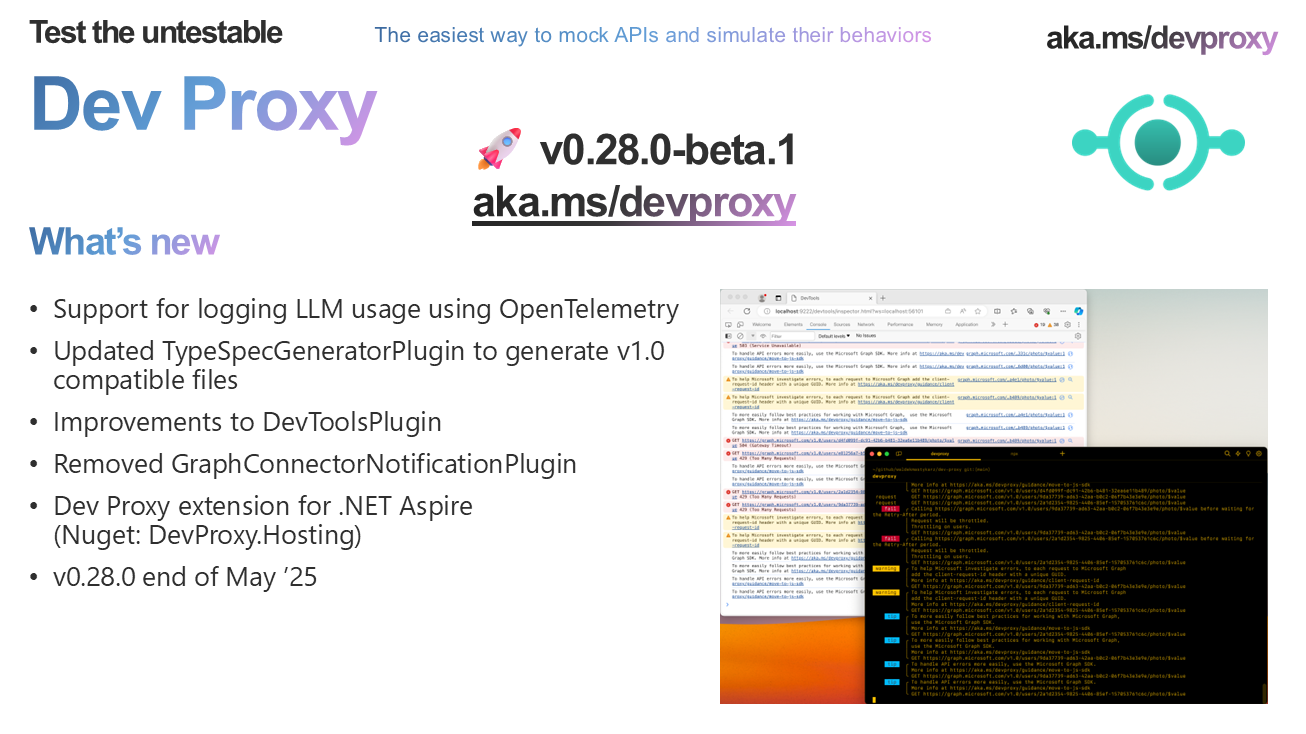This screenshot has height=734, width=1306.
Task: Open a new browser tab with plus button
Action: click(883, 298)
